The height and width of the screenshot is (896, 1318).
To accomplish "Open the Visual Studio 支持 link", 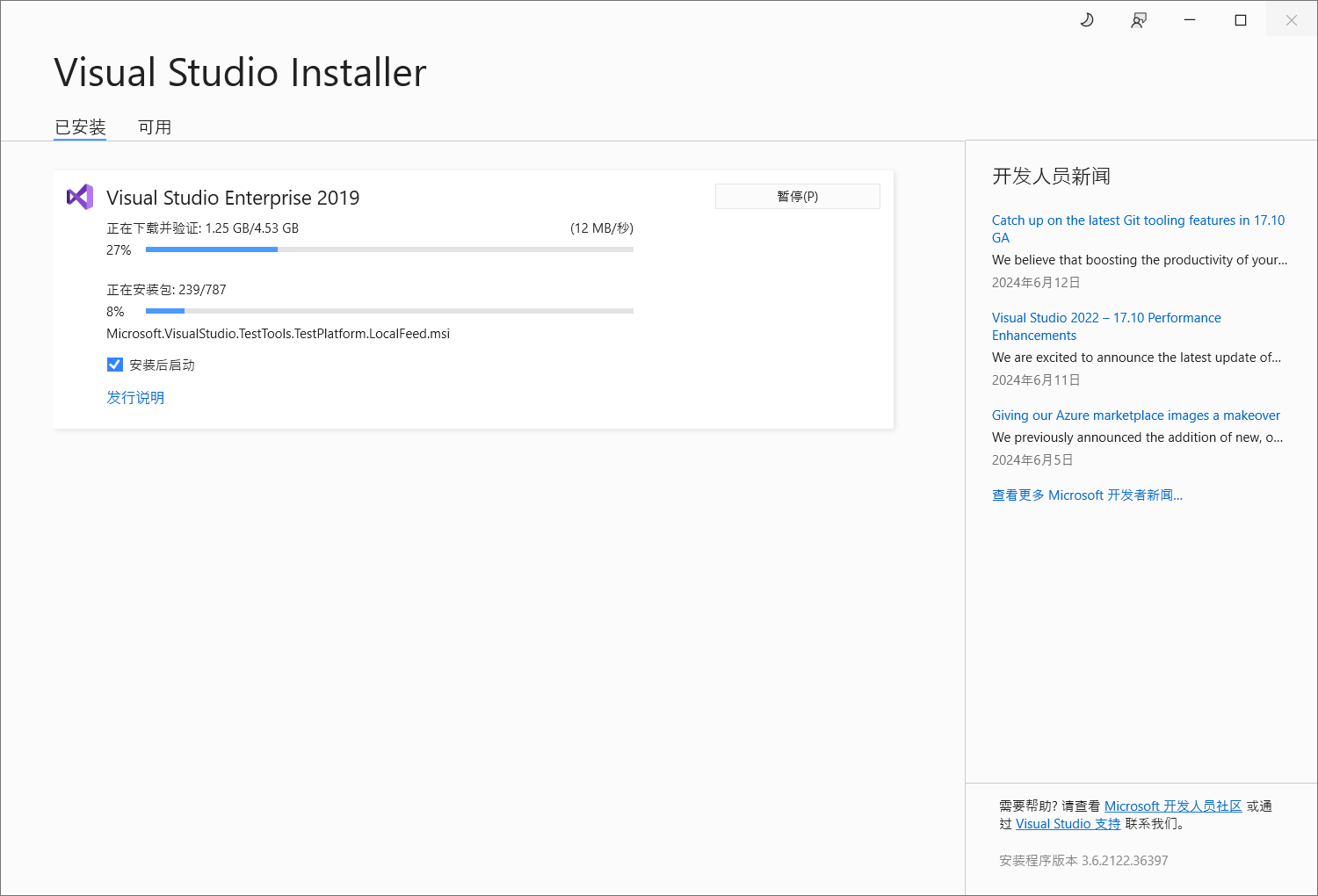I will point(1068,823).
